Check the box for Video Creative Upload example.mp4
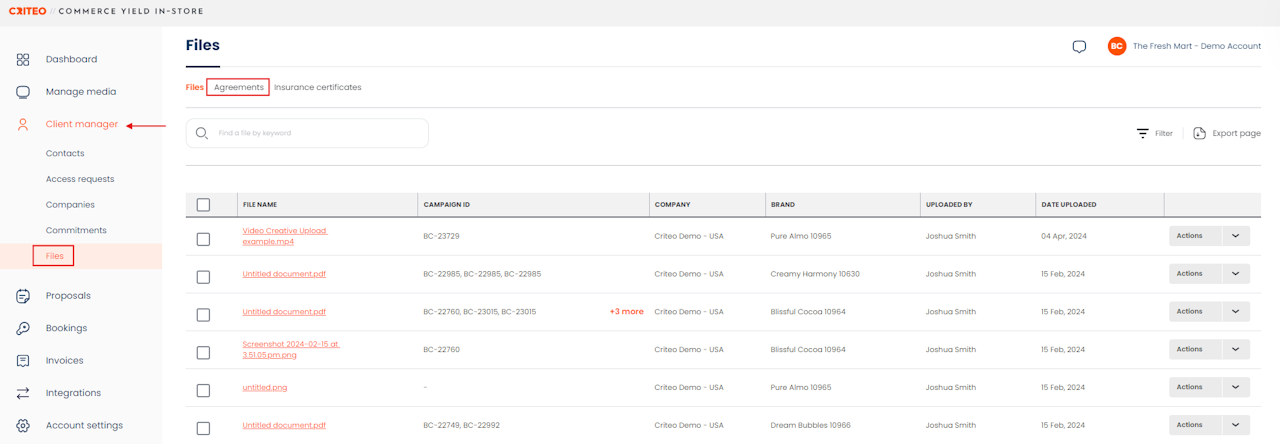Viewport: 1280px width, 444px height. point(203,239)
